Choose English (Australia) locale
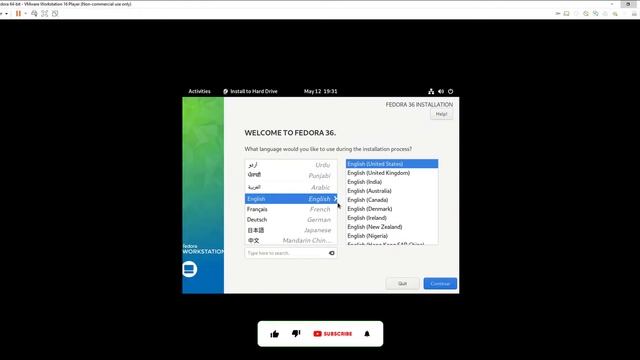The image size is (640, 360). point(392,191)
